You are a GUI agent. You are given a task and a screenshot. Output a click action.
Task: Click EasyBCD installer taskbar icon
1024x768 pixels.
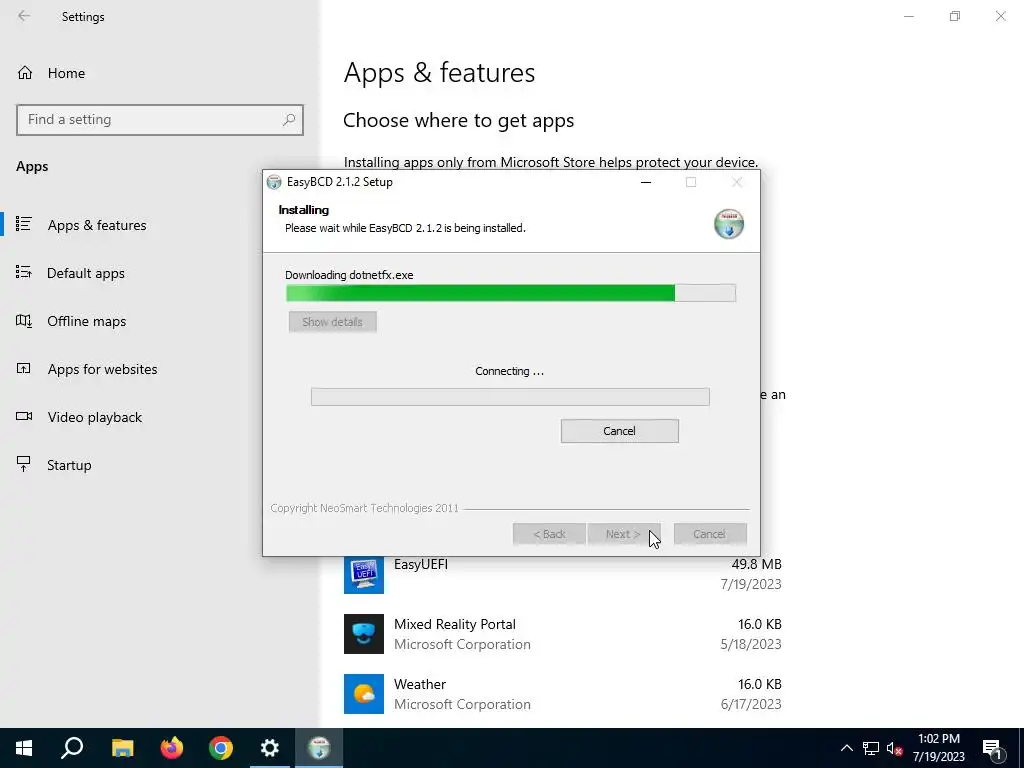tap(319, 748)
